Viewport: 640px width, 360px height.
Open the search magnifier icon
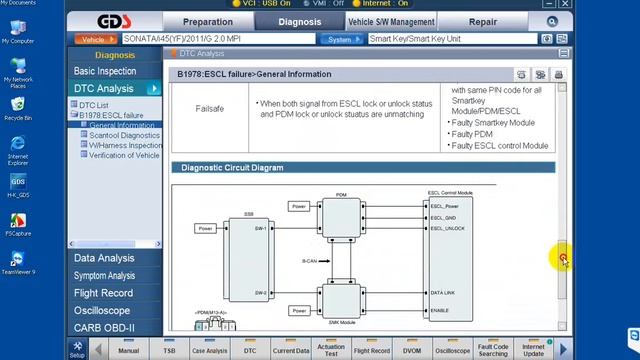point(552,22)
